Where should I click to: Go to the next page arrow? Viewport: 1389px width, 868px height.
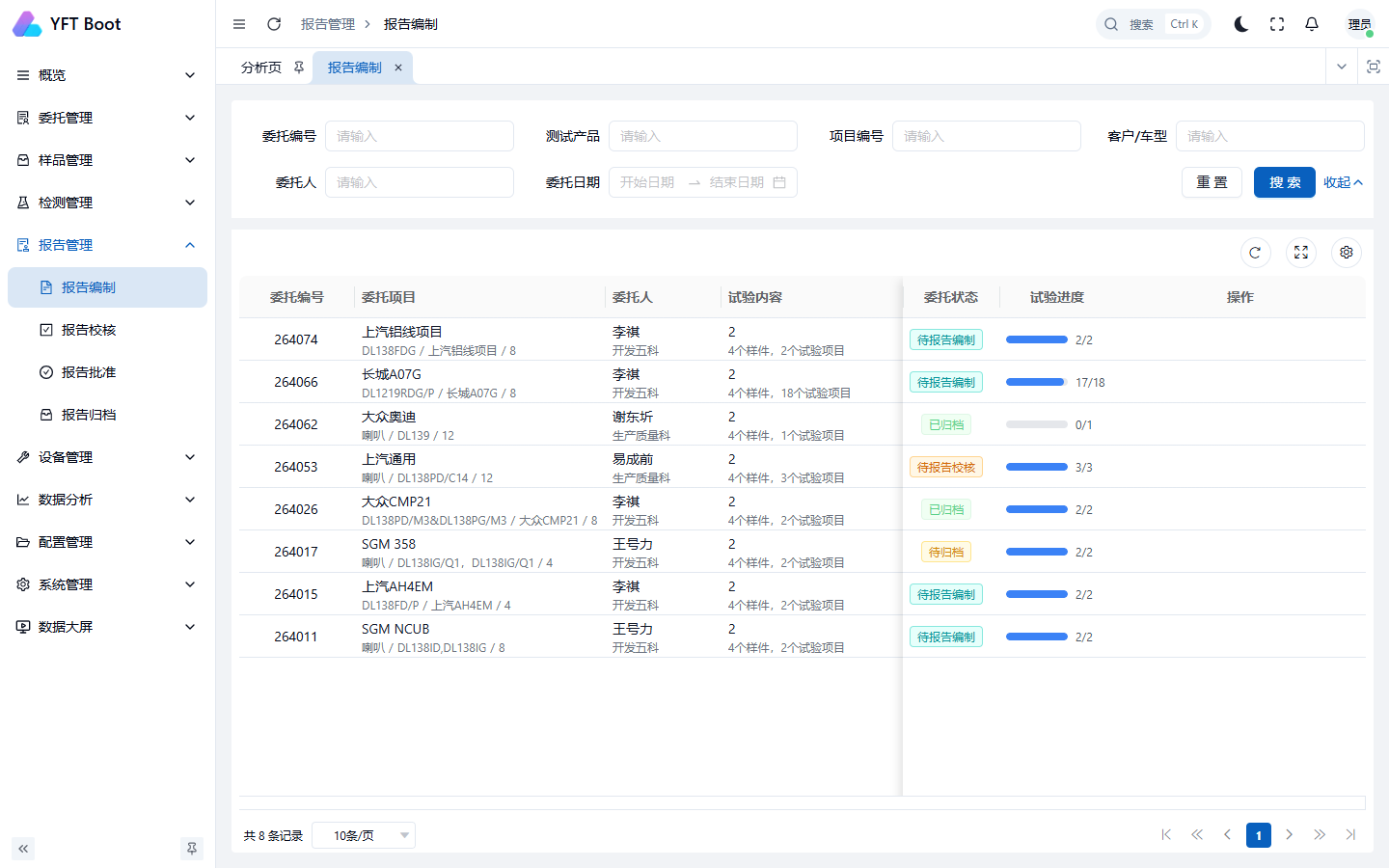coord(1289,835)
